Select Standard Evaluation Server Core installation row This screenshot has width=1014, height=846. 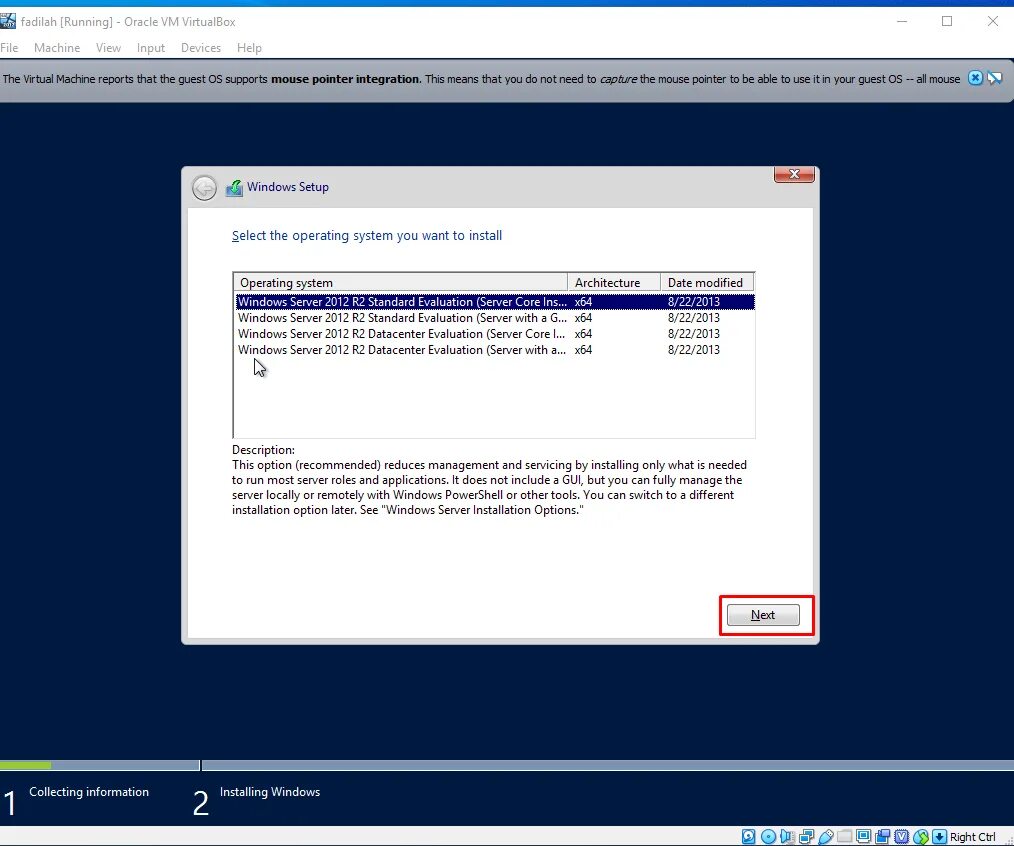click(495, 301)
